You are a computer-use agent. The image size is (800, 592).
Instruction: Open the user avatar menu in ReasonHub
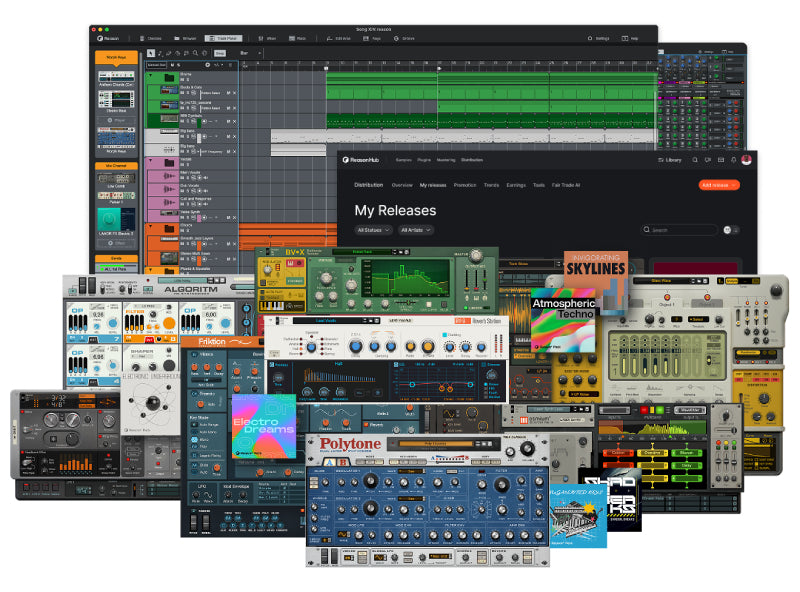pyautogui.click(x=746, y=160)
